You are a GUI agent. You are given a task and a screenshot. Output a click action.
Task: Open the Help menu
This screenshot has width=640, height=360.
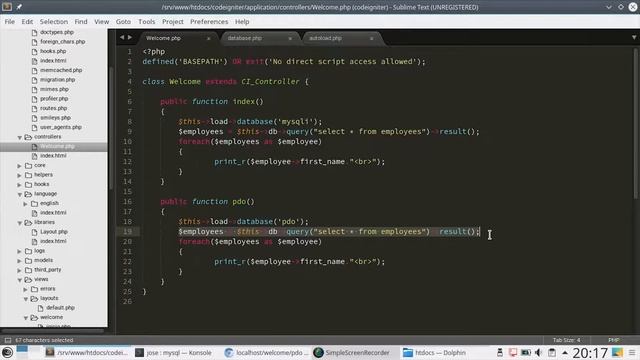[x=242, y=22]
